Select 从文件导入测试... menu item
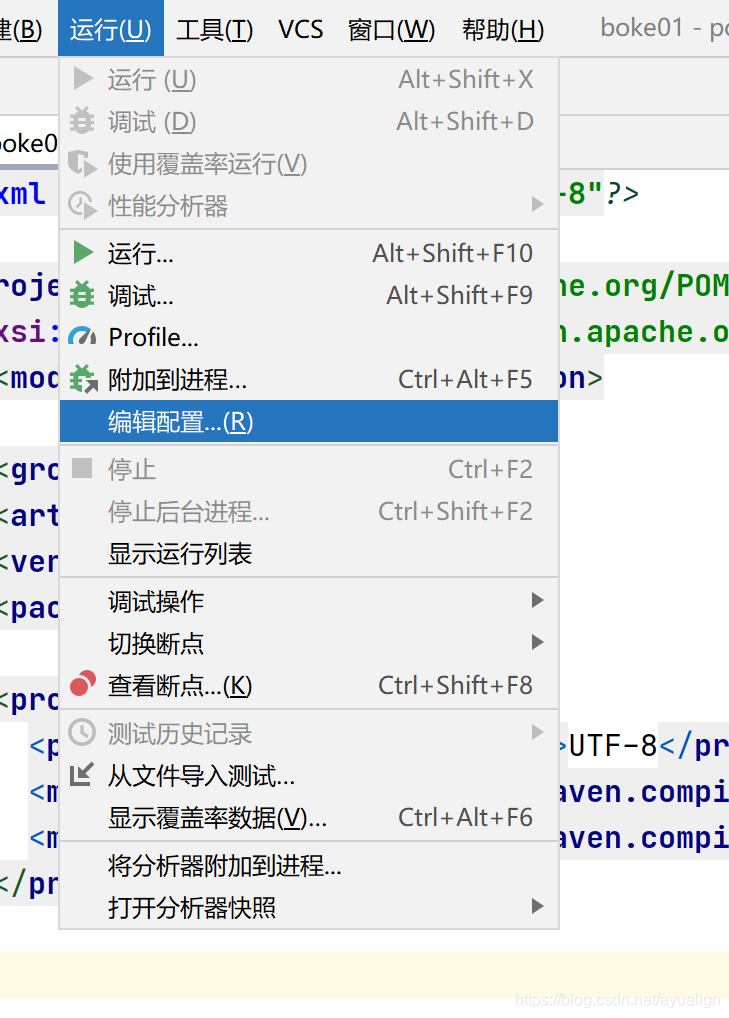 click(309, 775)
